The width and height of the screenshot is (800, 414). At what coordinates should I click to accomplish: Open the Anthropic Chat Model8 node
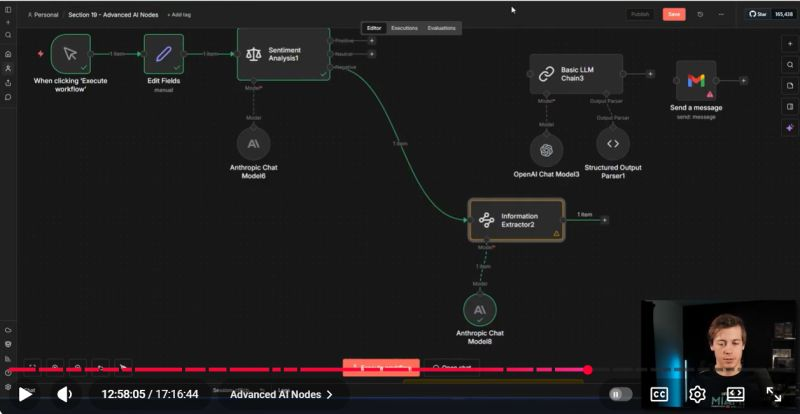[480, 309]
